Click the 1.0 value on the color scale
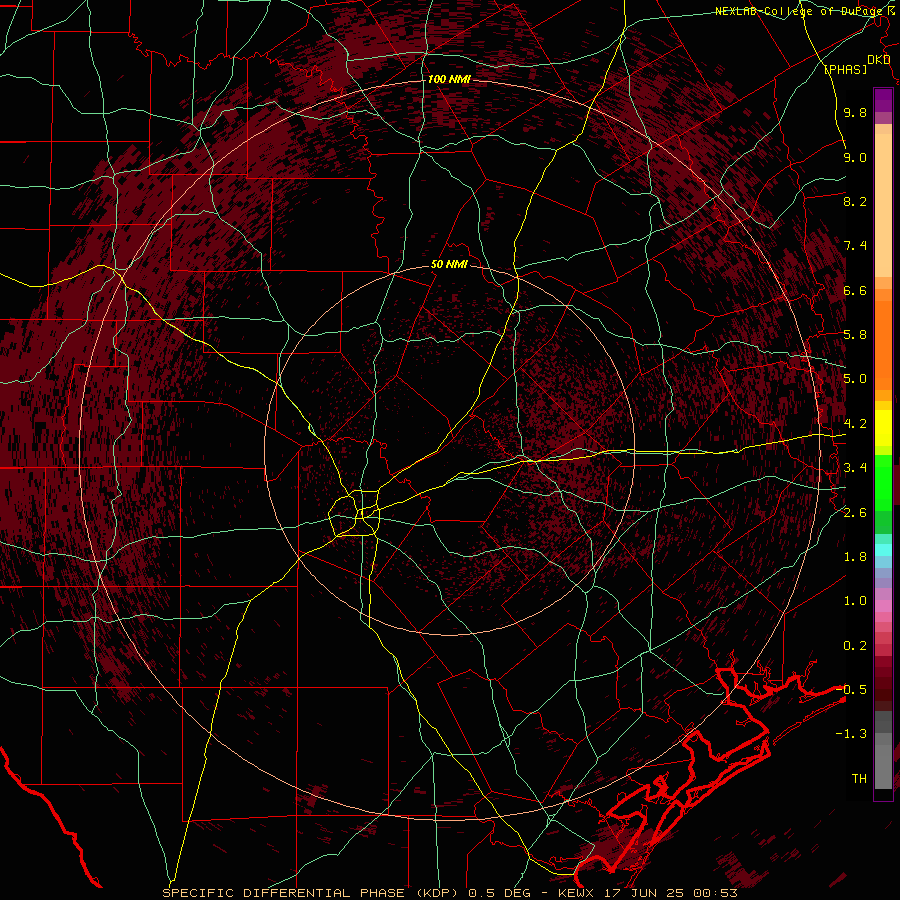The image size is (900, 900). click(x=855, y=601)
